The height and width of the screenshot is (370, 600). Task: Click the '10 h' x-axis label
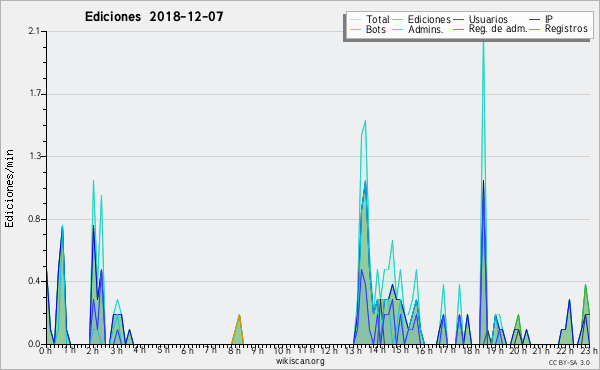(x=281, y=350)
